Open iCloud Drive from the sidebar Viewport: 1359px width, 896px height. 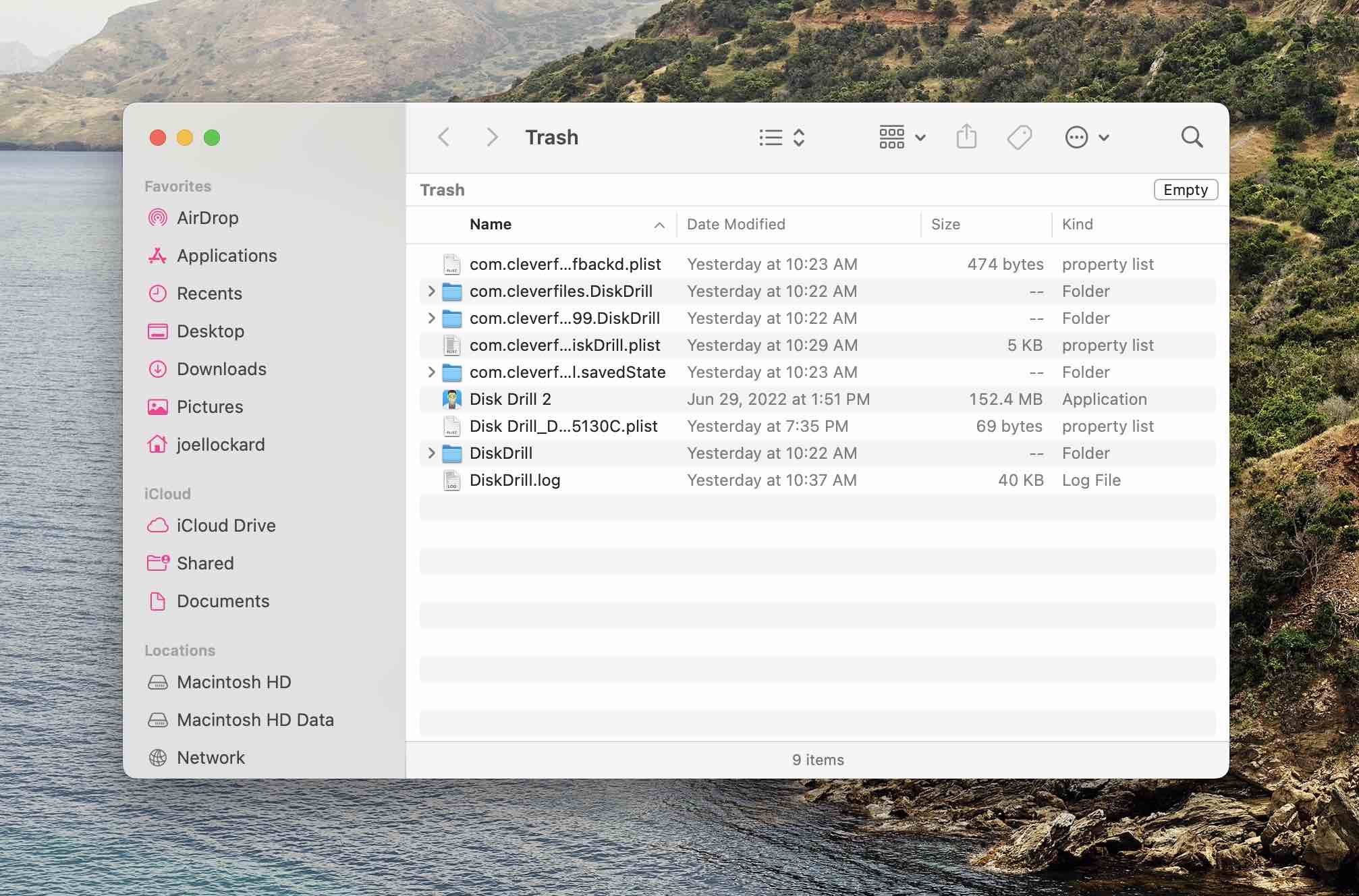pos(226,525)
